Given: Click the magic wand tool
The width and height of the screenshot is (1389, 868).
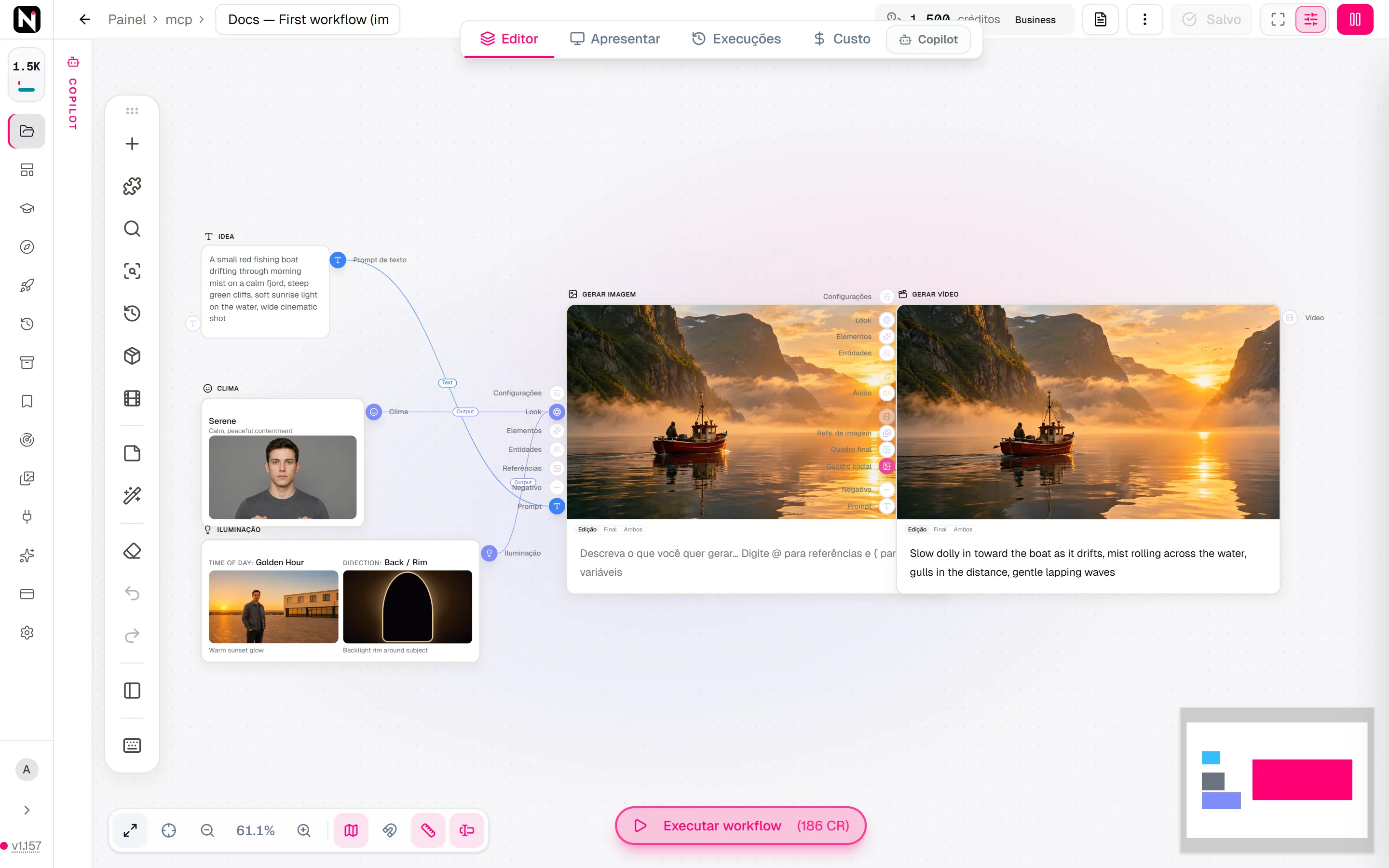Looking at the screenshot, I should click(x=132, y=495).
